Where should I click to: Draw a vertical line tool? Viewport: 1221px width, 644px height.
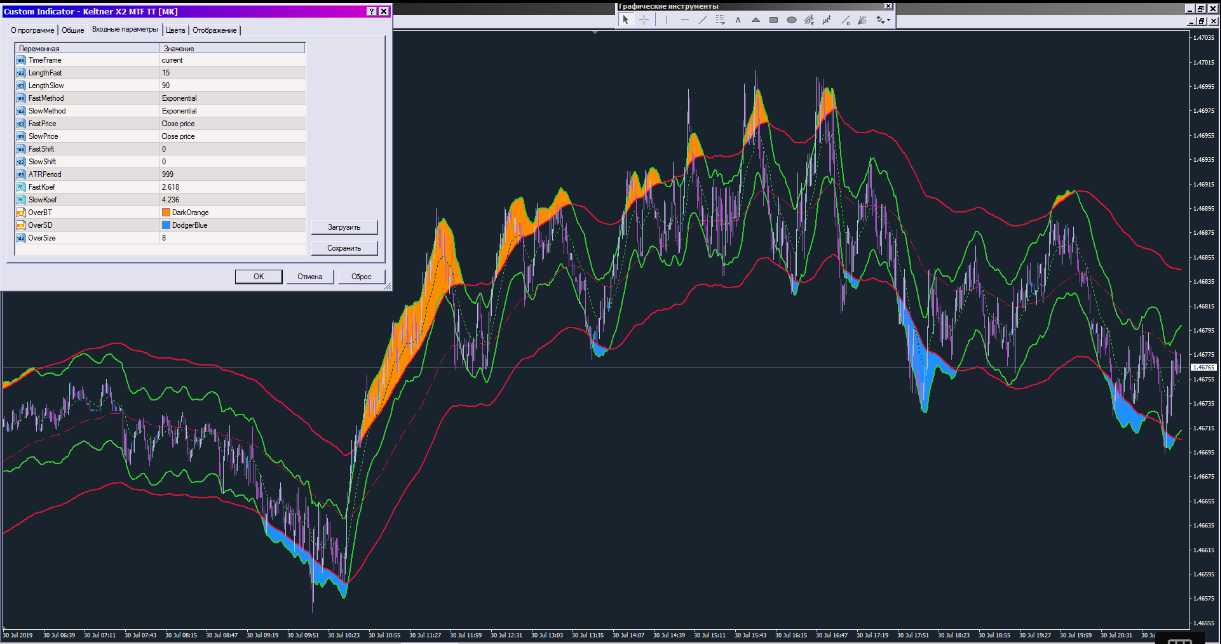[665, 19]
